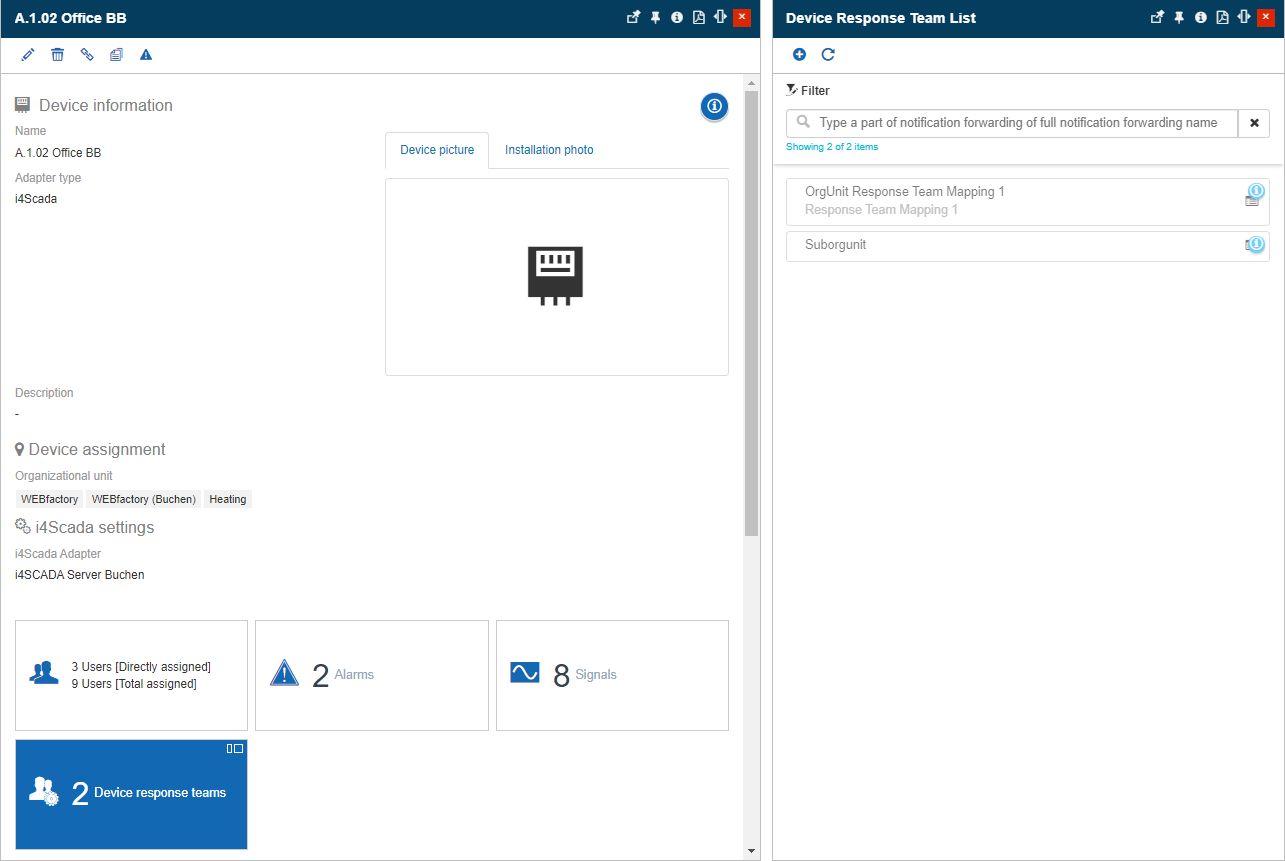Toggle the round blue info button in Device information
Screen dimensions: 1285x861
tap(714, 106)
